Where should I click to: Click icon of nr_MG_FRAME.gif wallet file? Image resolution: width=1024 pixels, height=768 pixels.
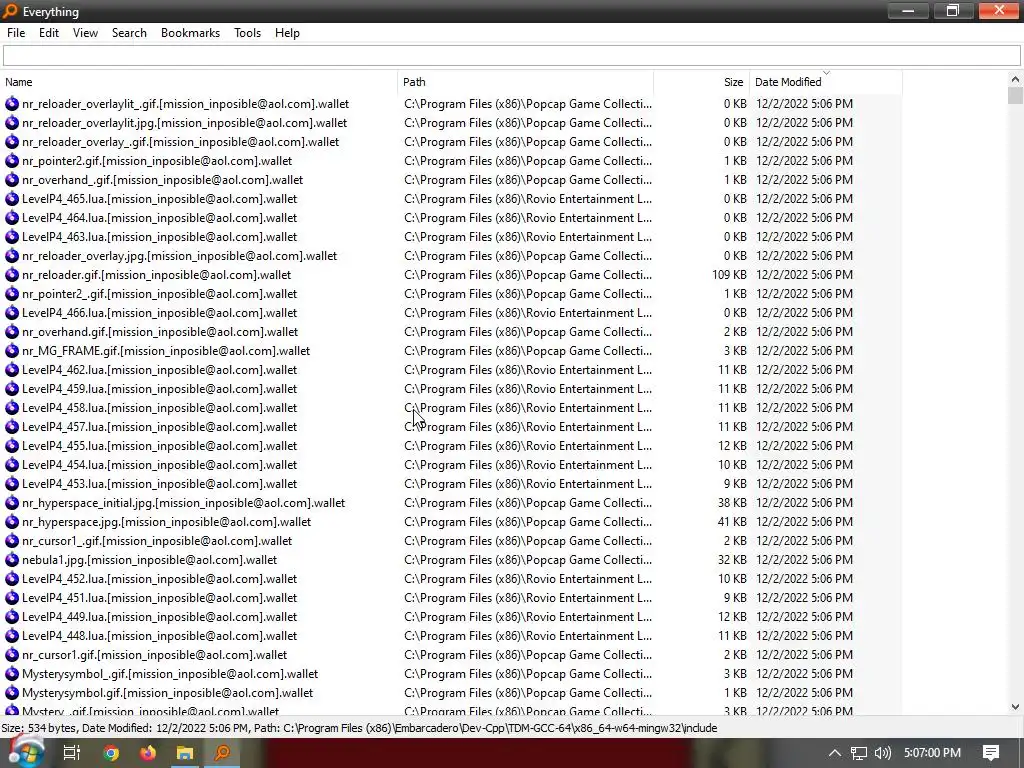pos(12,351)
